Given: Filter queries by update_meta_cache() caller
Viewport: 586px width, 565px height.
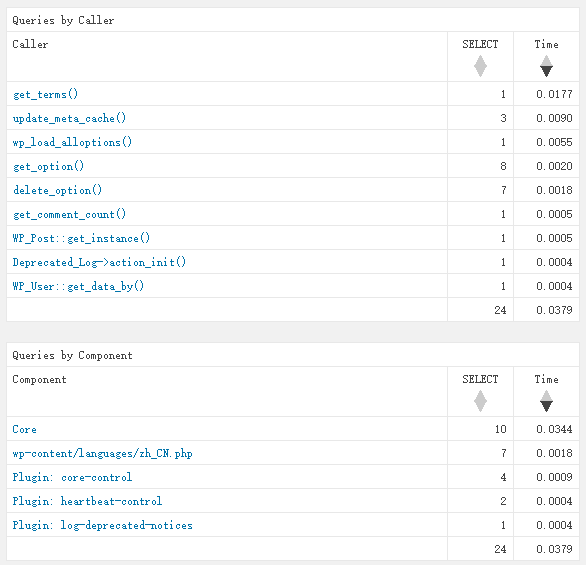Looking at the screenshot, I should 69,118.
